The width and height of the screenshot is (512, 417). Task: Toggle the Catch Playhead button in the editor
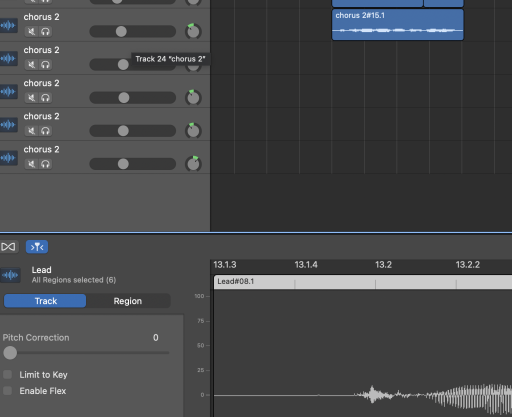[x=8, y=247]
